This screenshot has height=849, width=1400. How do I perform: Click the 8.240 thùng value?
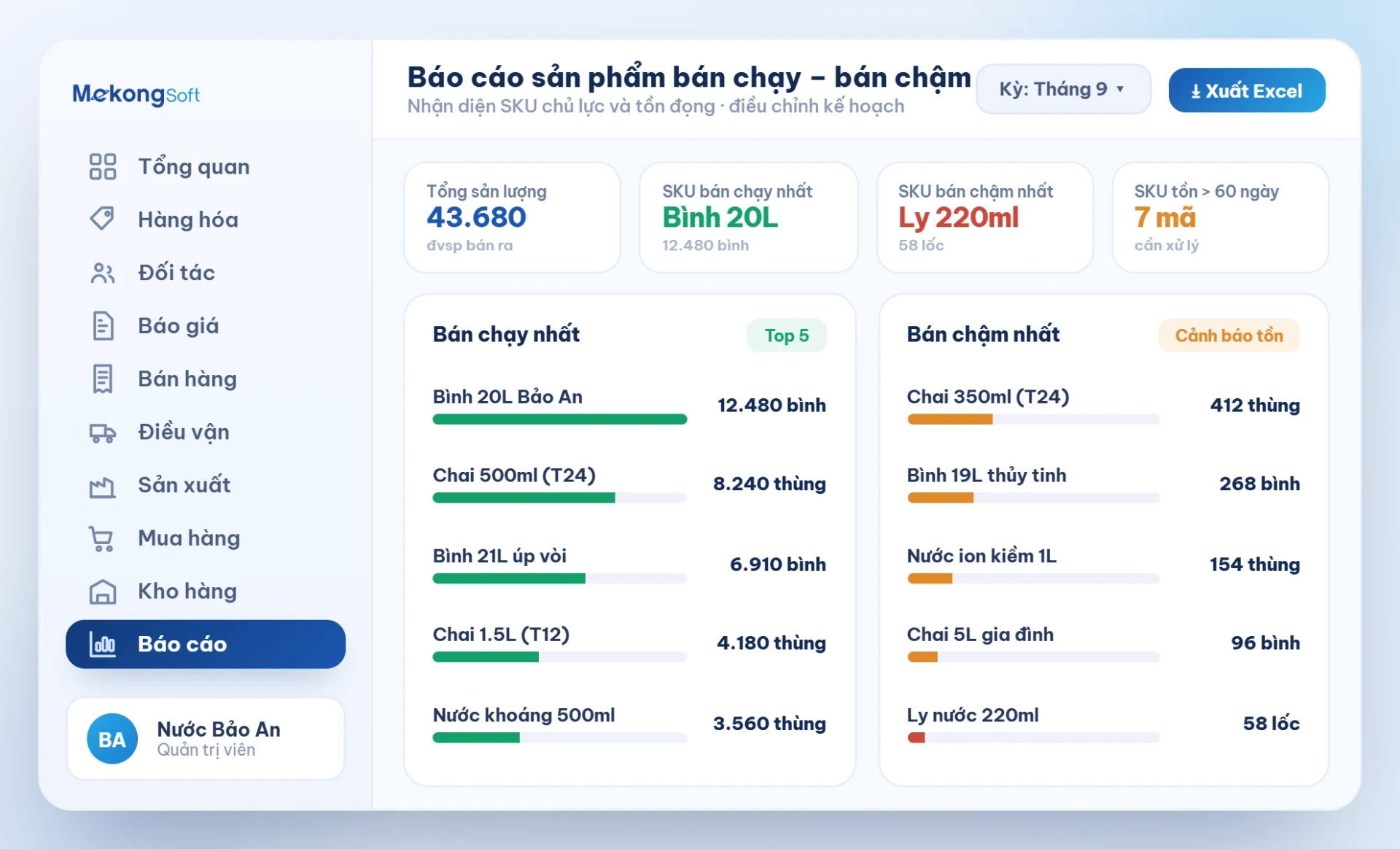769,484
